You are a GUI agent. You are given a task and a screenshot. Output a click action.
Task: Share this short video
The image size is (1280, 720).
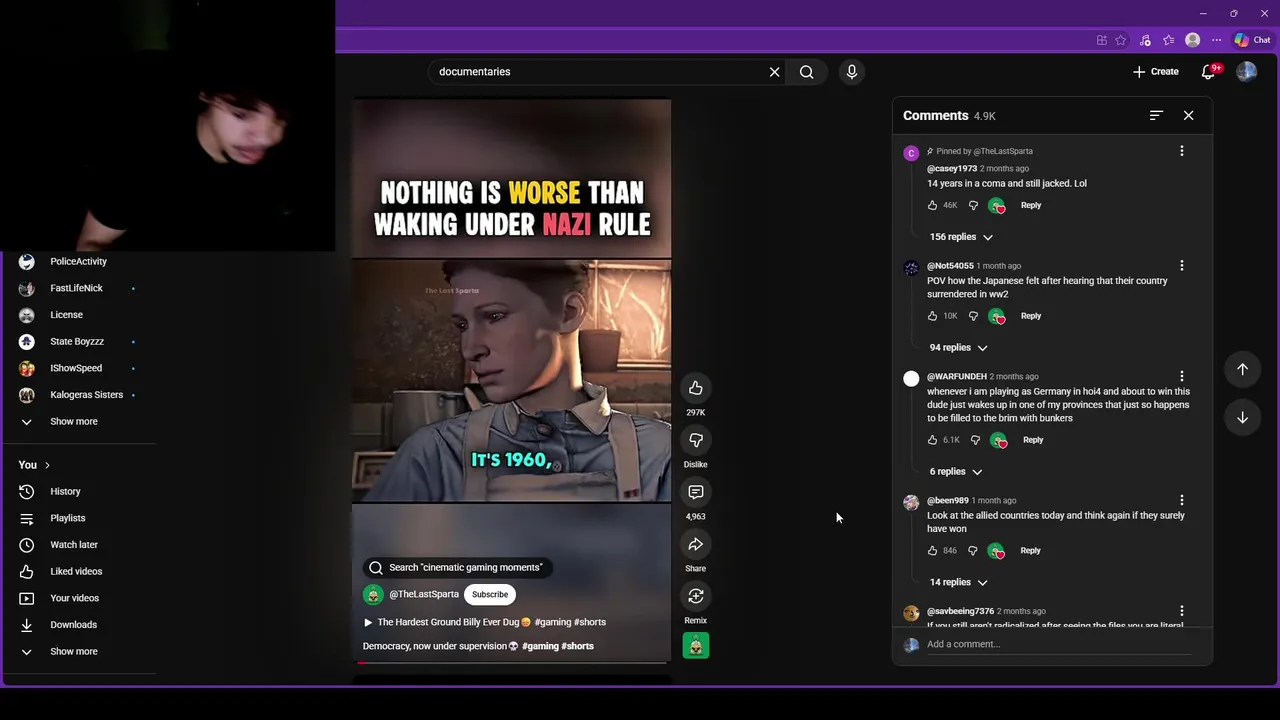696,544
